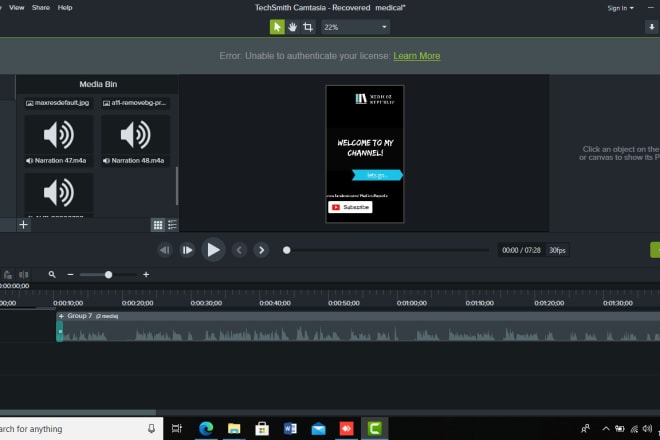This screenshot has width=660, height=440.
Task: Open the volume control in system tray
Action: [647, 429]
